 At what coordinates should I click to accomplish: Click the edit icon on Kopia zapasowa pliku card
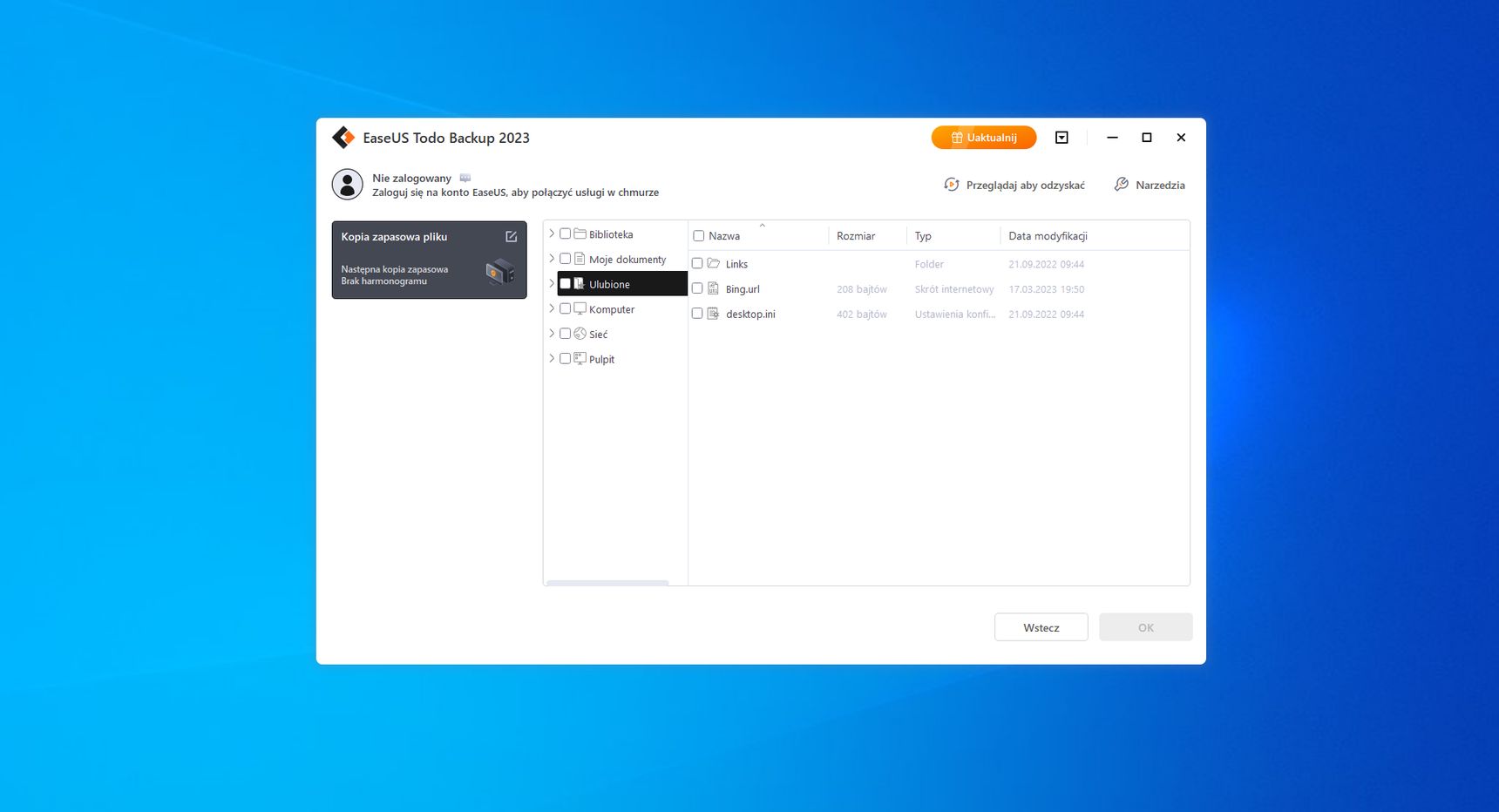512,237
